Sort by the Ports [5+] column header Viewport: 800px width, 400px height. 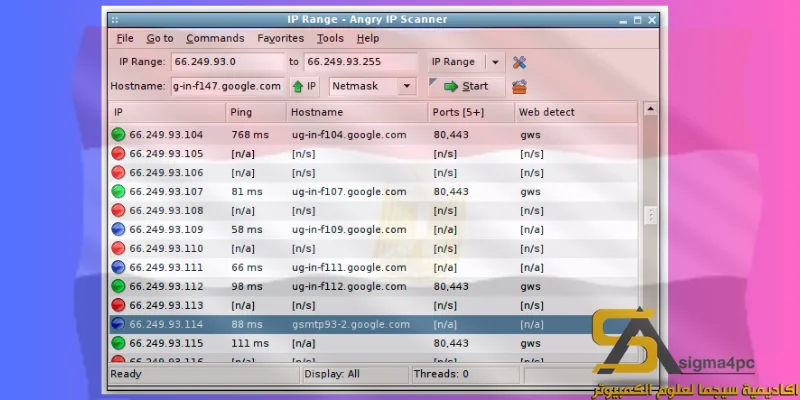tap(471, 112)
